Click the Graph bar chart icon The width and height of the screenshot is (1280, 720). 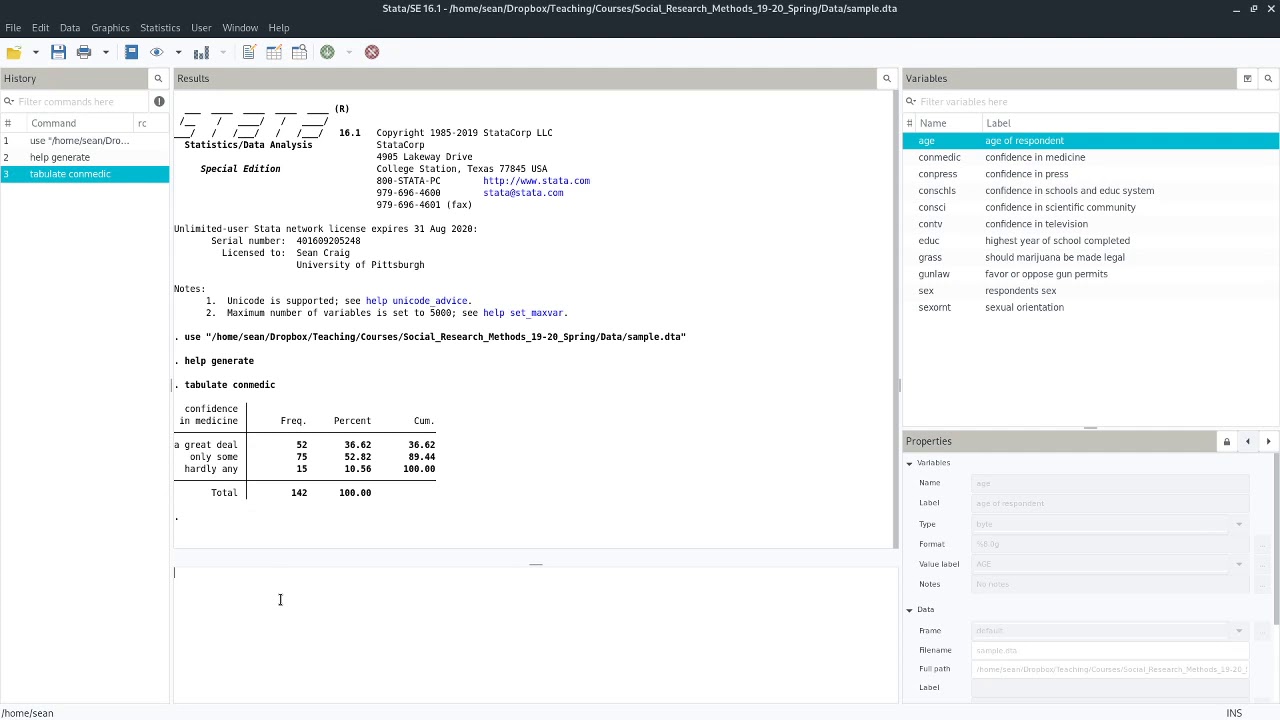click(x=201, y=52)
